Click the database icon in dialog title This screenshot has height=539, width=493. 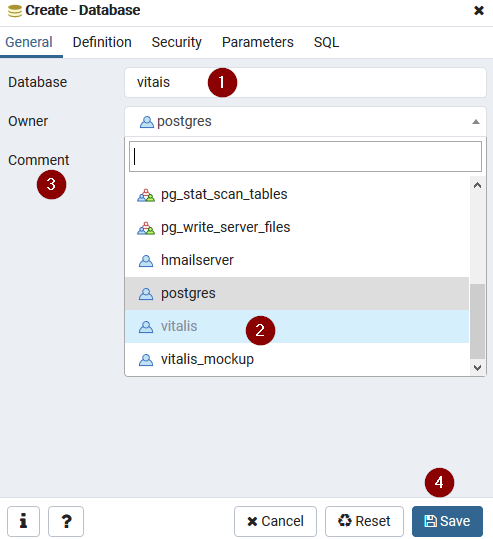[x=15, y=11]
